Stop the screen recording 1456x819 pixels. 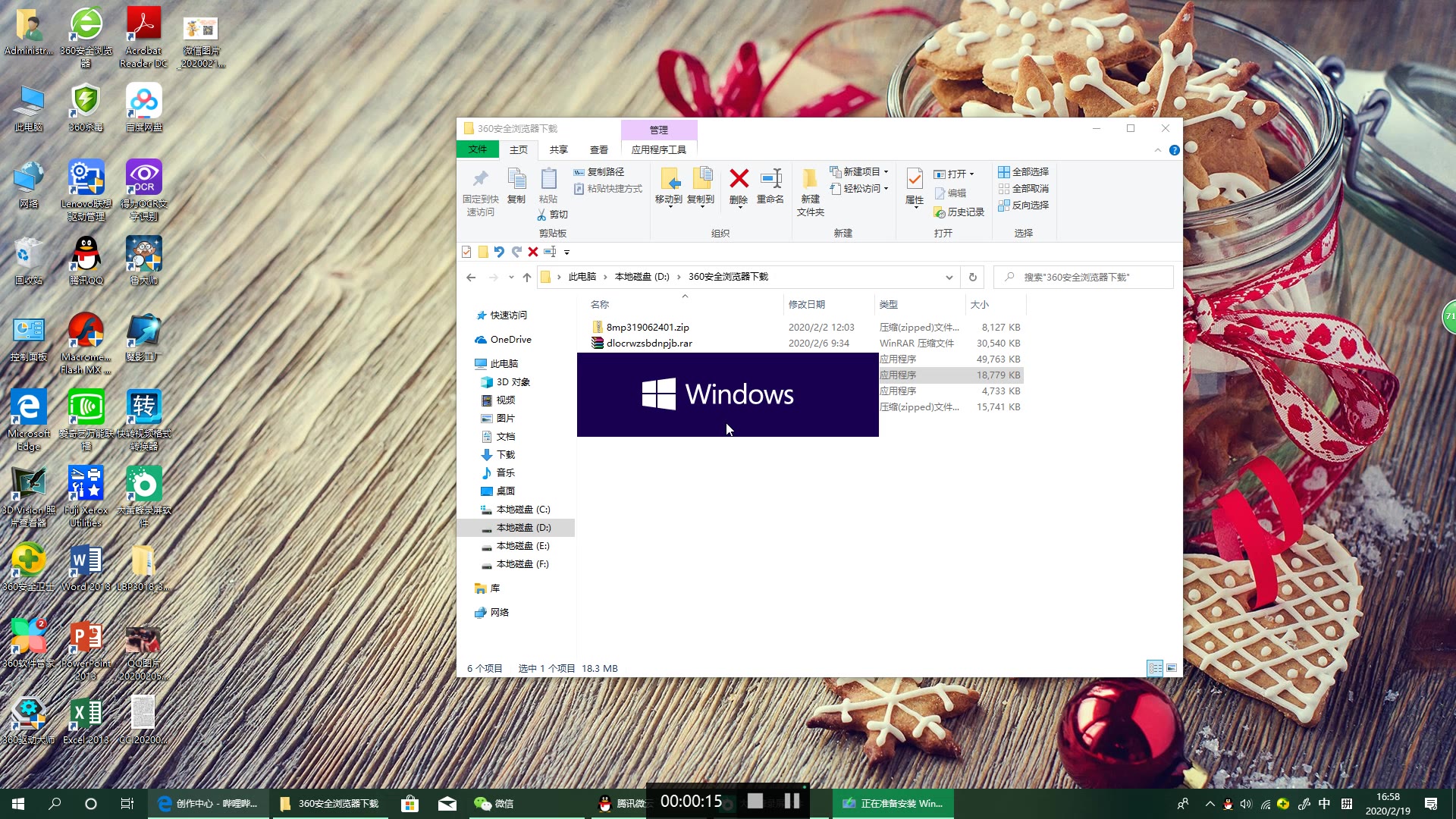755,801
